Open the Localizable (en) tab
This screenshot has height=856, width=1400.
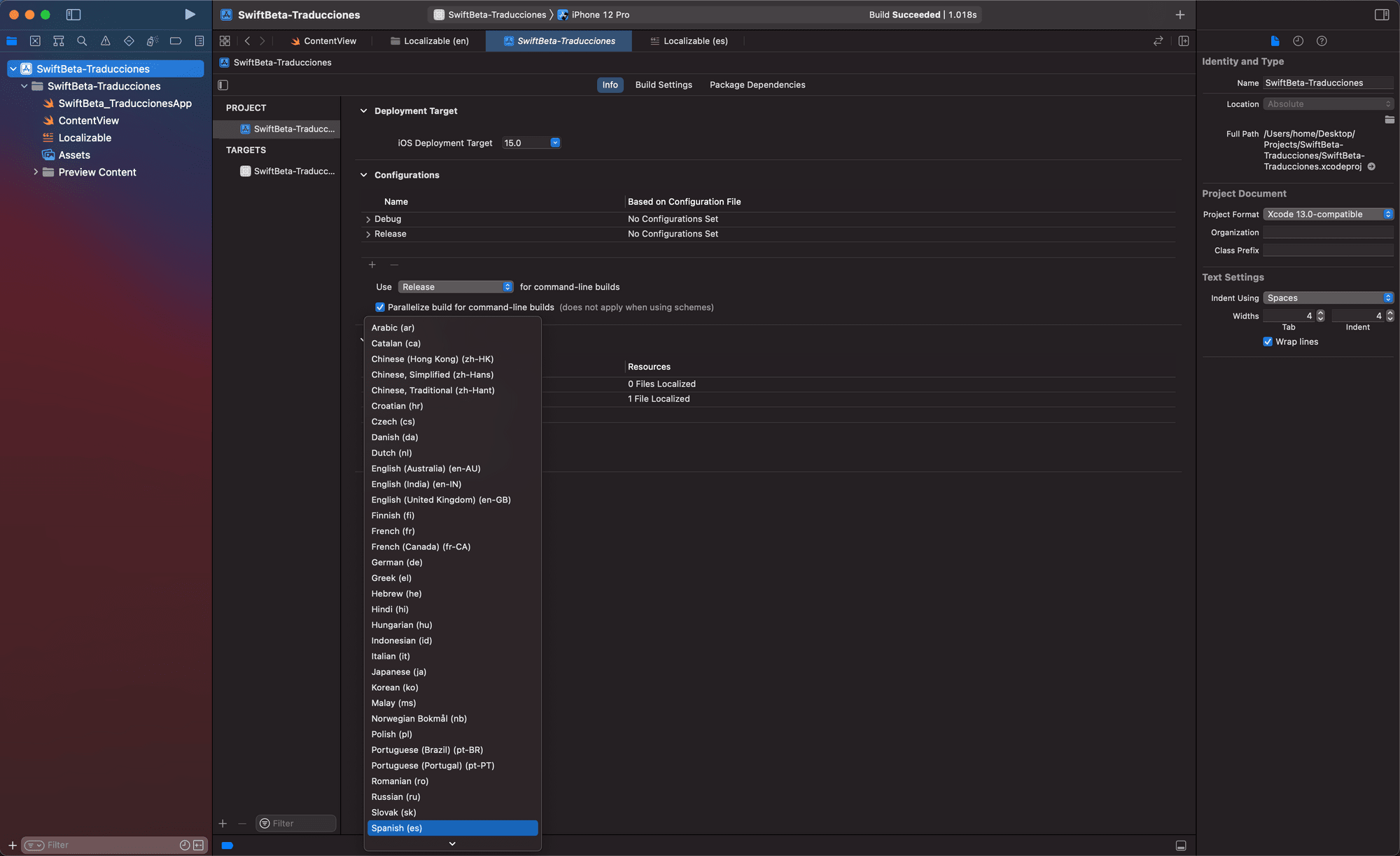tap(430, 41)
